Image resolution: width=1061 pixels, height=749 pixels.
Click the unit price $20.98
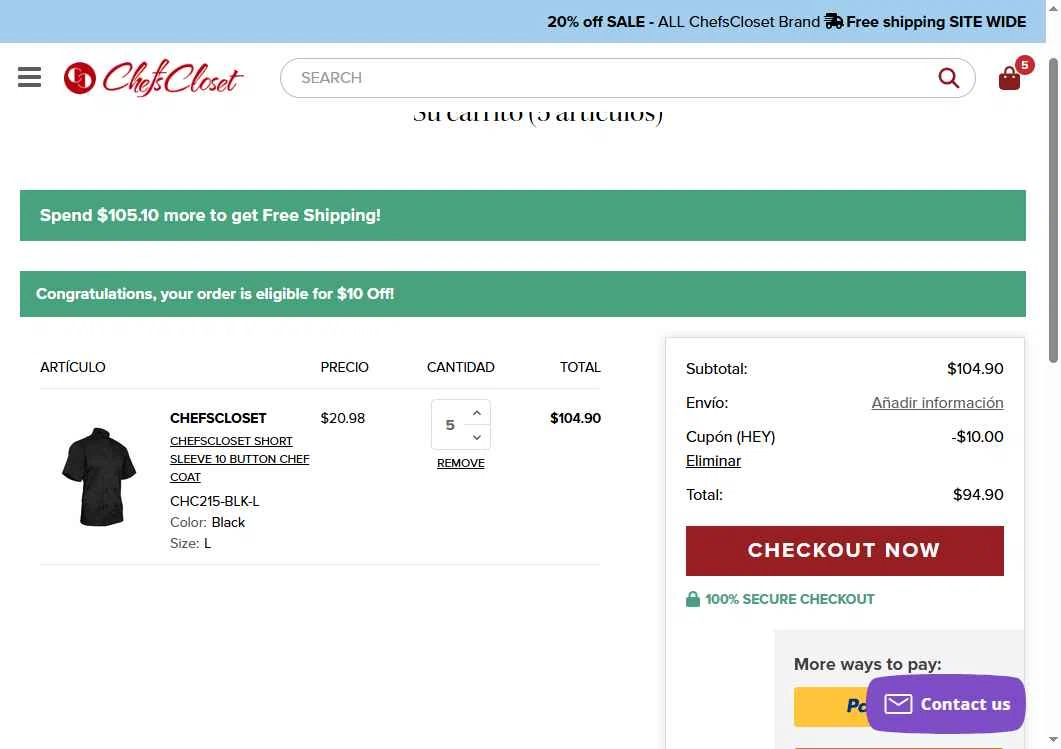point(342,418)
